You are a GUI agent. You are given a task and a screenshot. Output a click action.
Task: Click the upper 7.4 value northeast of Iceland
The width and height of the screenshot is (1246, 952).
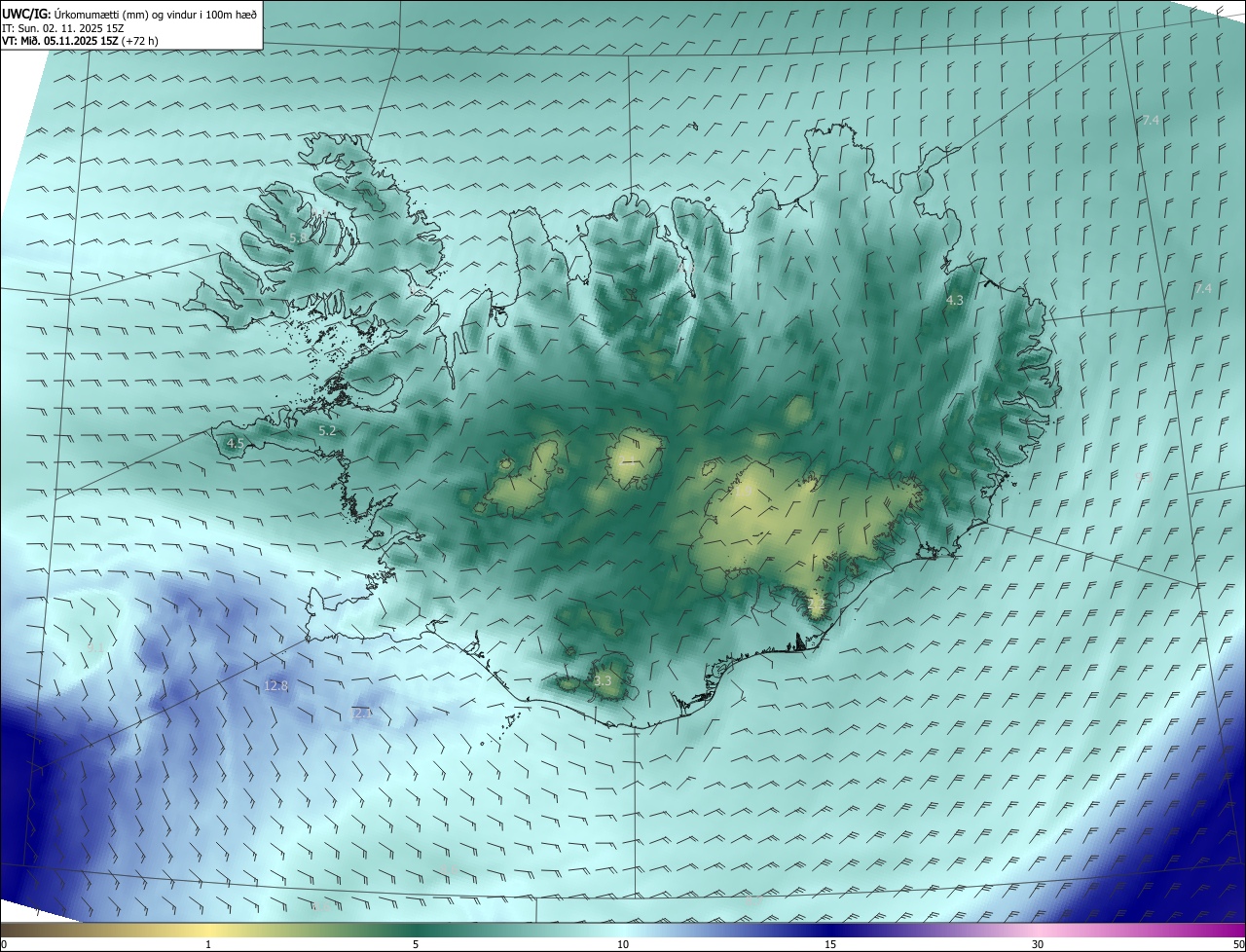pos(1151,120)
